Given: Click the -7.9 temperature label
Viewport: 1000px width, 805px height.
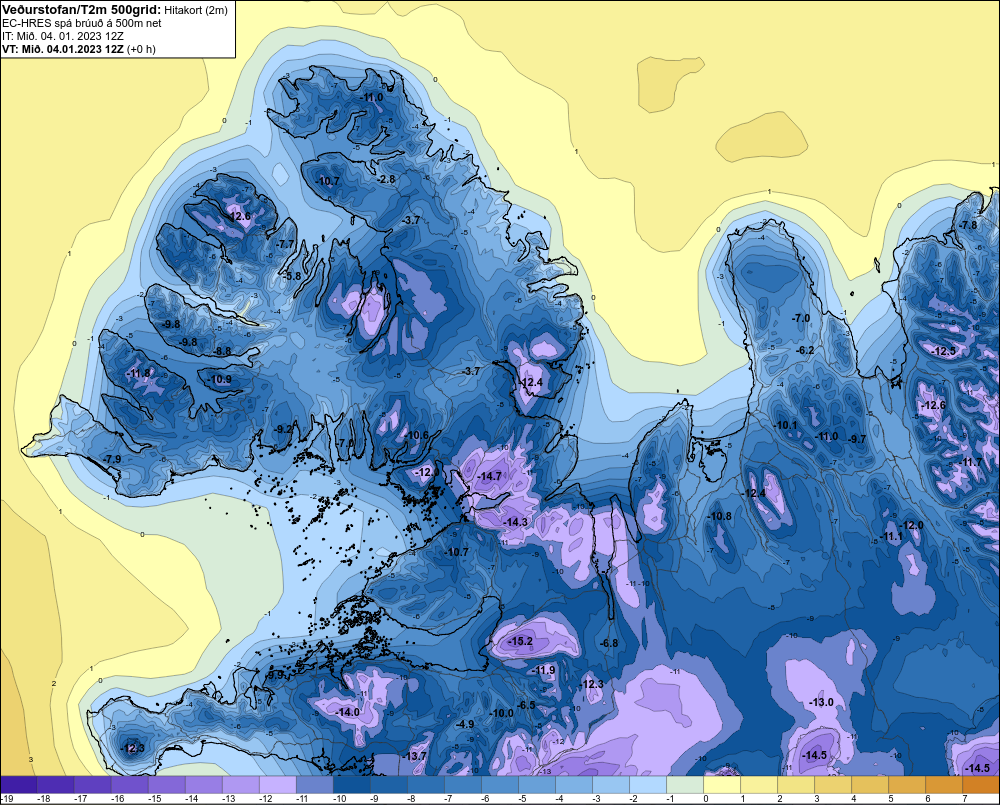Looking at the screenshot, I should tap(112, 459).
